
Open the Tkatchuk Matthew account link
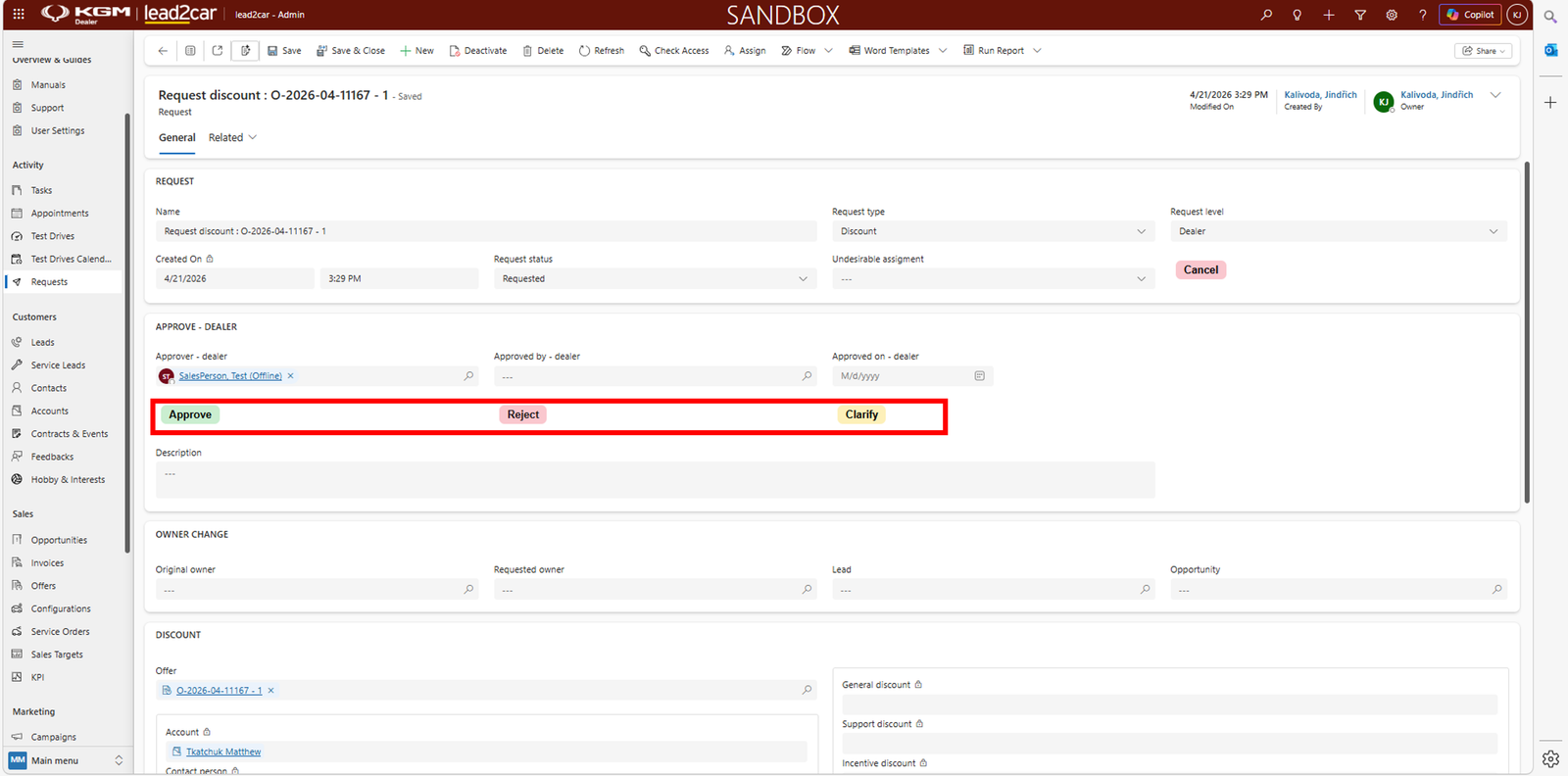point(223,752)
